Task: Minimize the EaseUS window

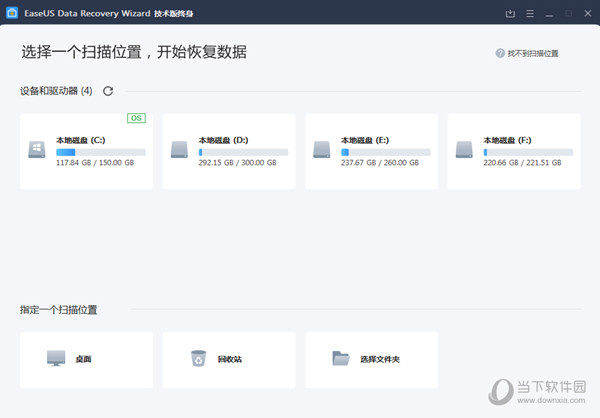Action: click(549, 14)
